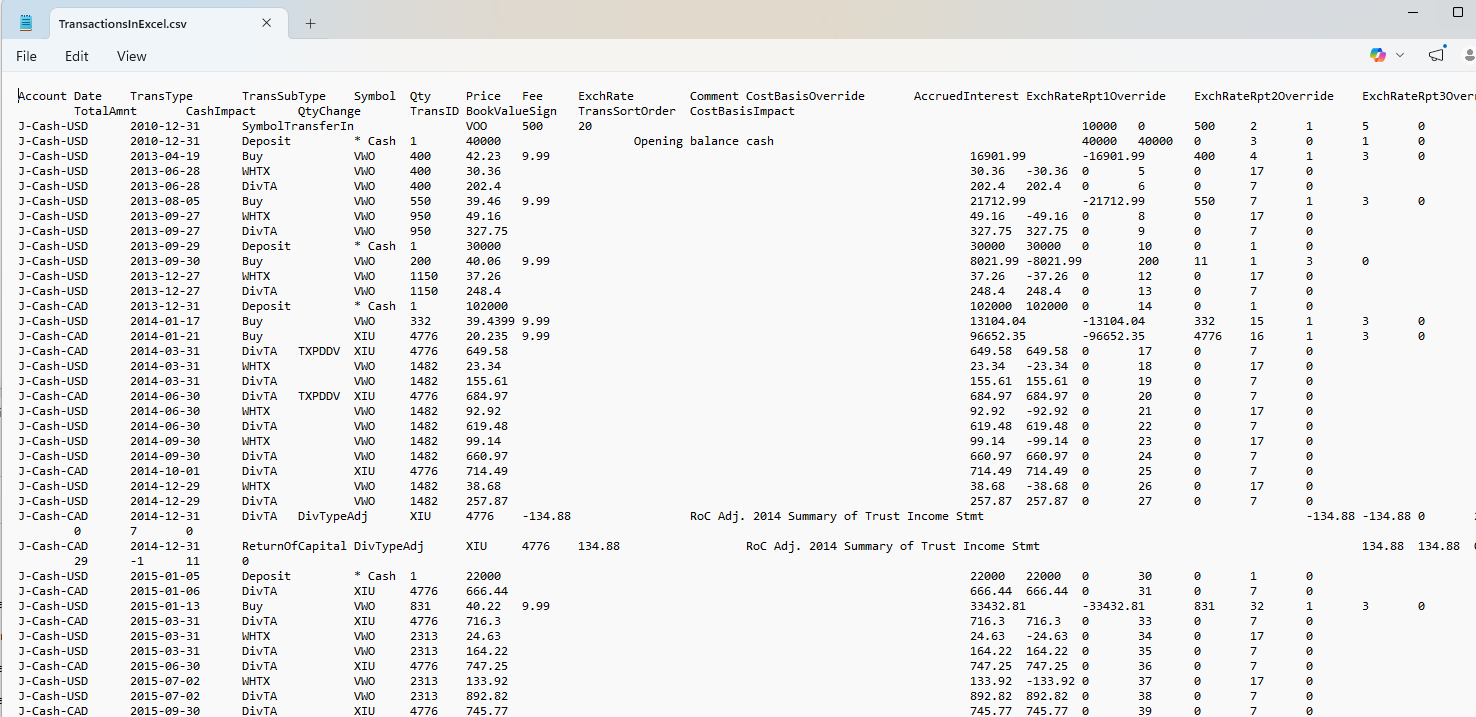This screenshot has height=717, width=1476.
Task: Maximize the Notepad window
Action: click(1457, 11)
